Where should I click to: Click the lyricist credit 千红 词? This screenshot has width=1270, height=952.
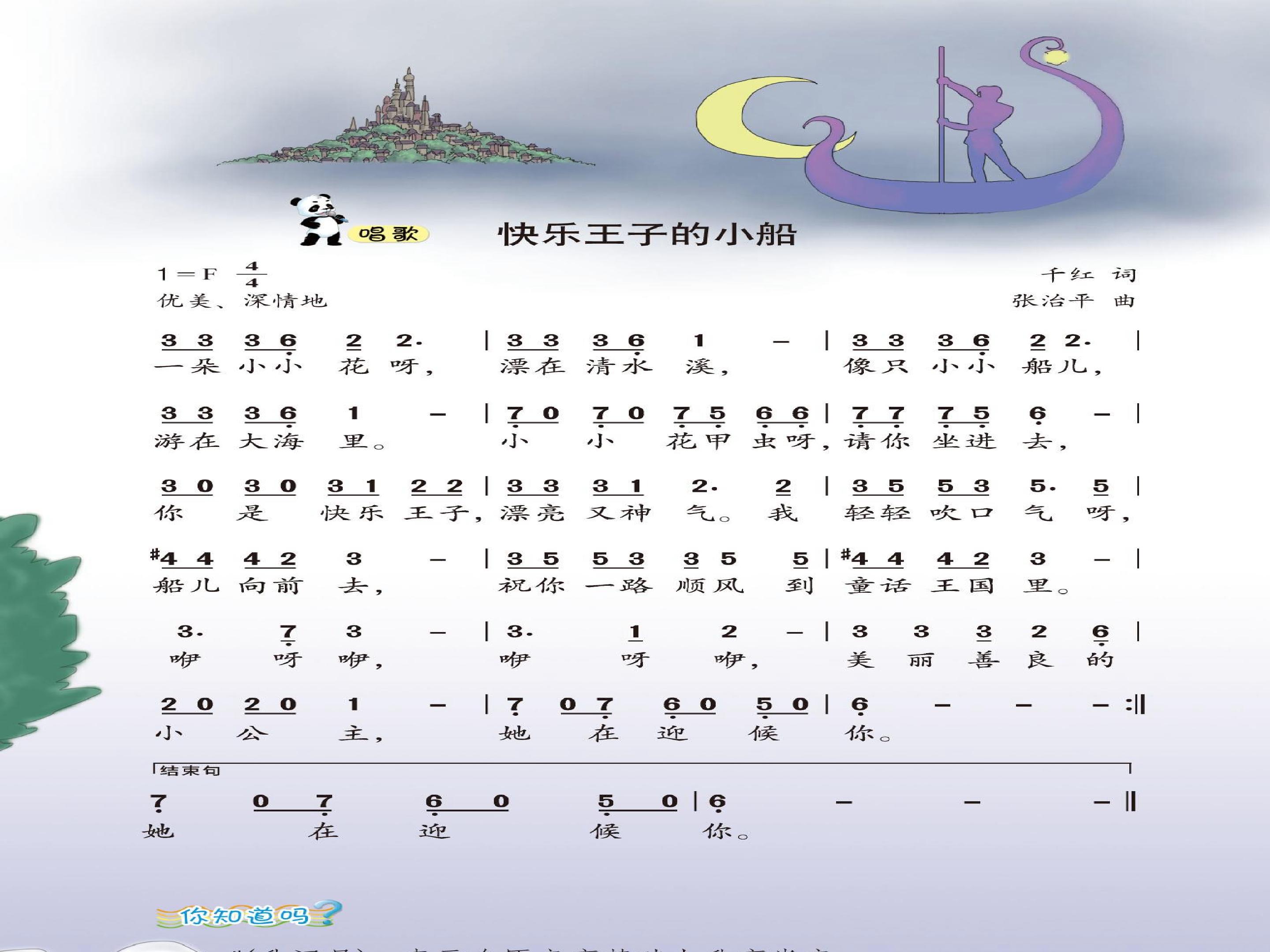click(1089, 274)
